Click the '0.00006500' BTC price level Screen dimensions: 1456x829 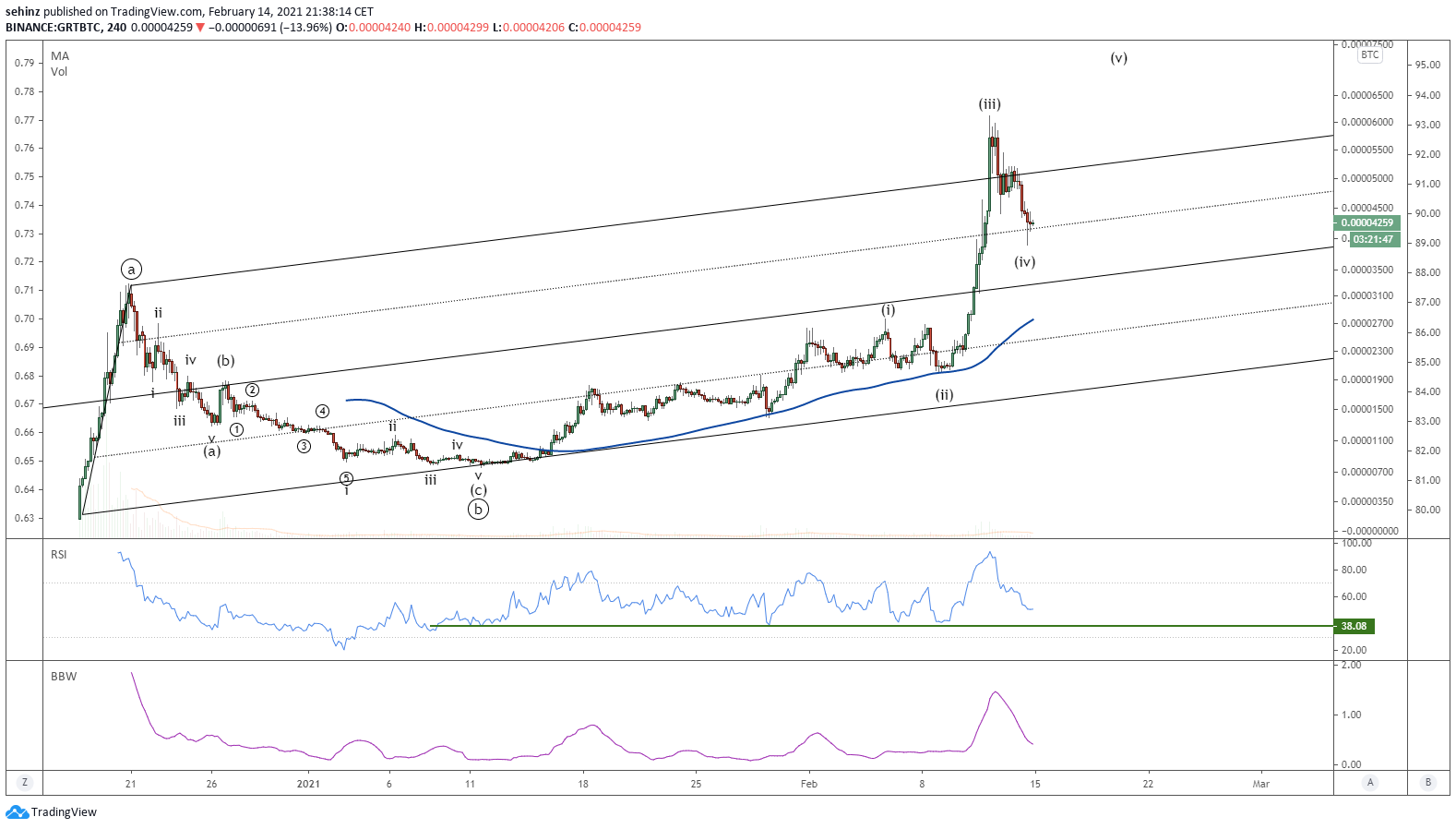click(1367, 95)
